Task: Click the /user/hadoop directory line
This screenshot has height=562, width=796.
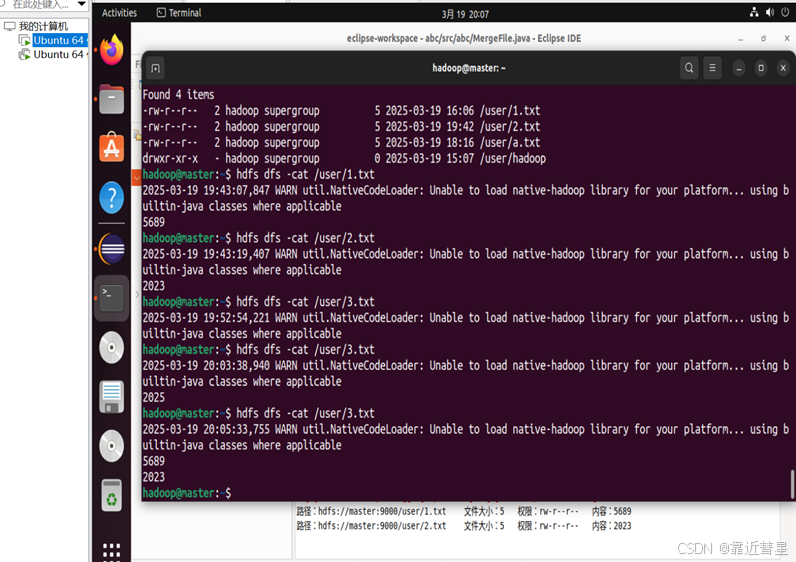Action: click(x=344, y=158)
